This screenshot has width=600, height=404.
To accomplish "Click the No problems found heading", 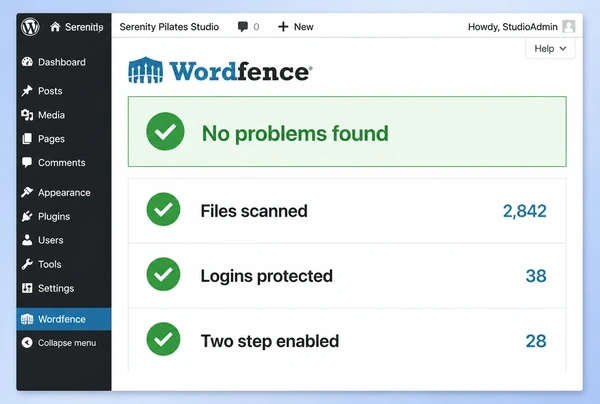I will [295, 134].
